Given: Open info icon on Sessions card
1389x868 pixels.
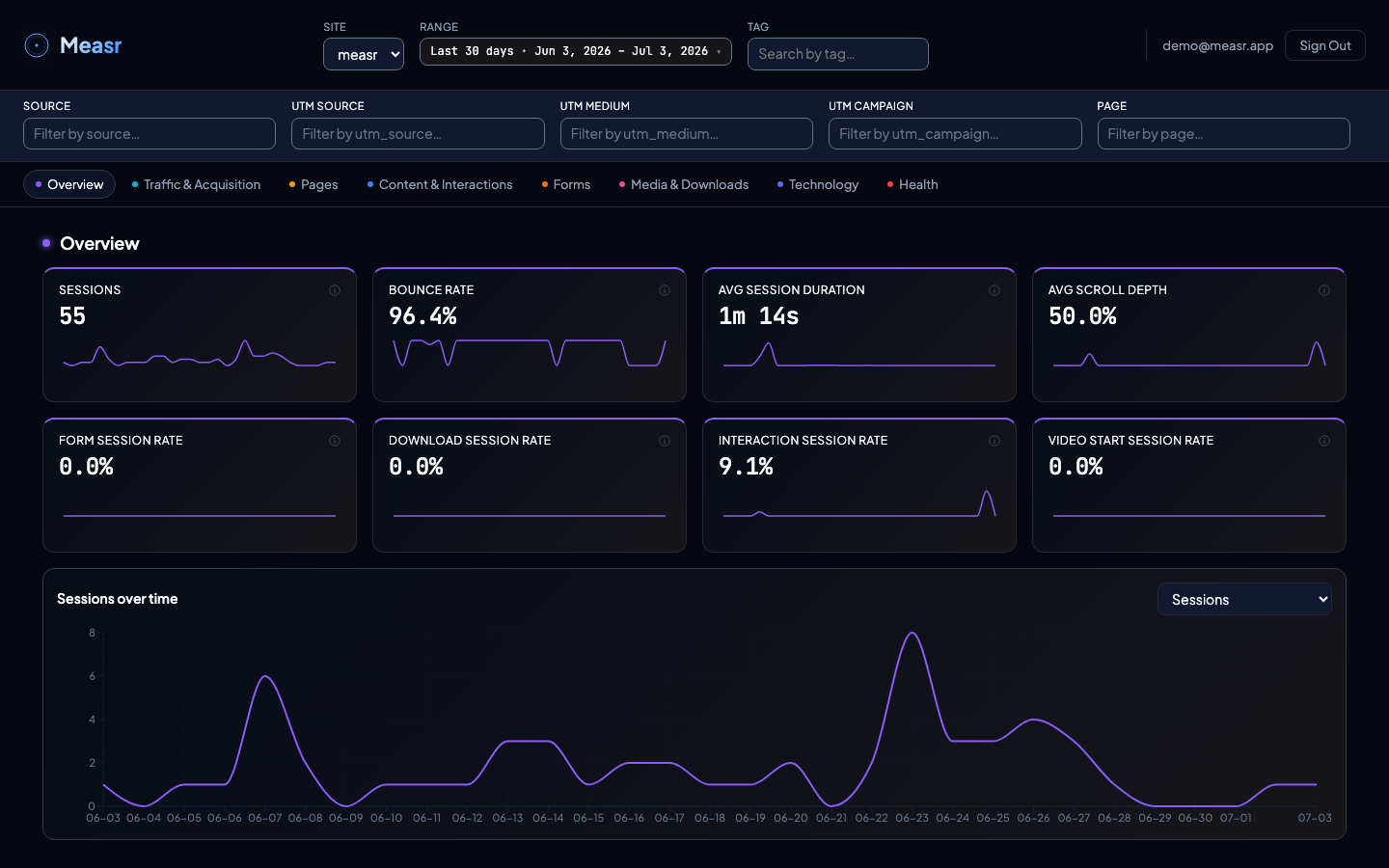Looking at the screenshot, I should point(335,290).
